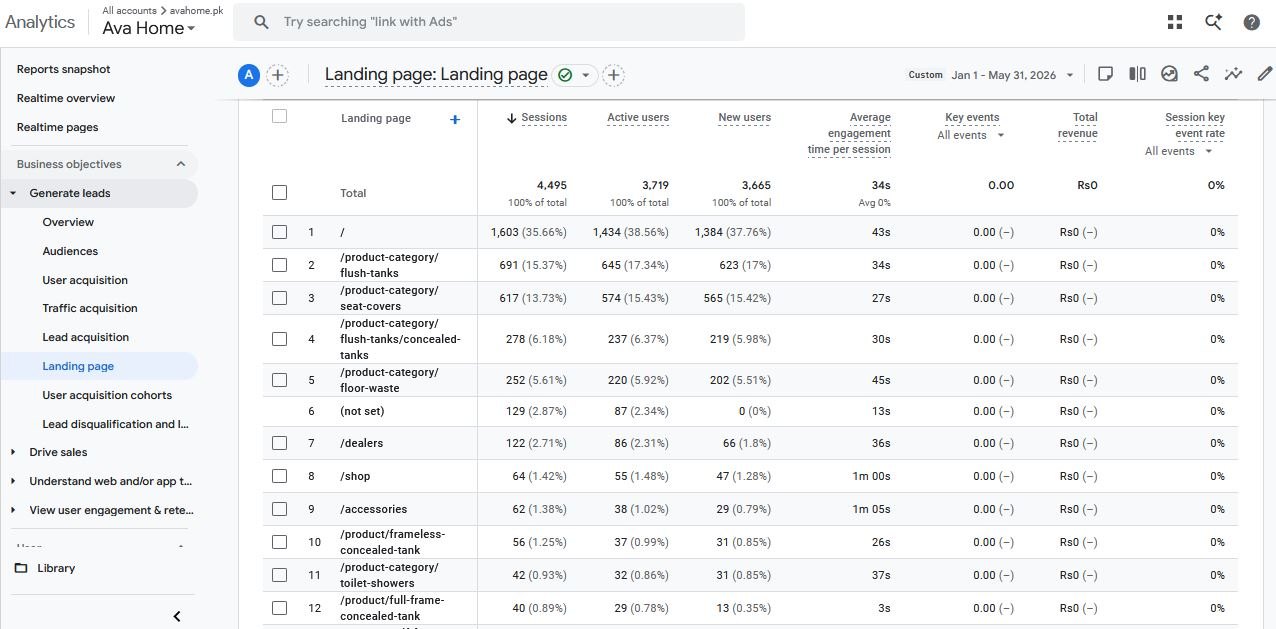Open the report status check dropdown
Image resolution: width=1276 pixels, height=629 pixels.
(575, 75)
